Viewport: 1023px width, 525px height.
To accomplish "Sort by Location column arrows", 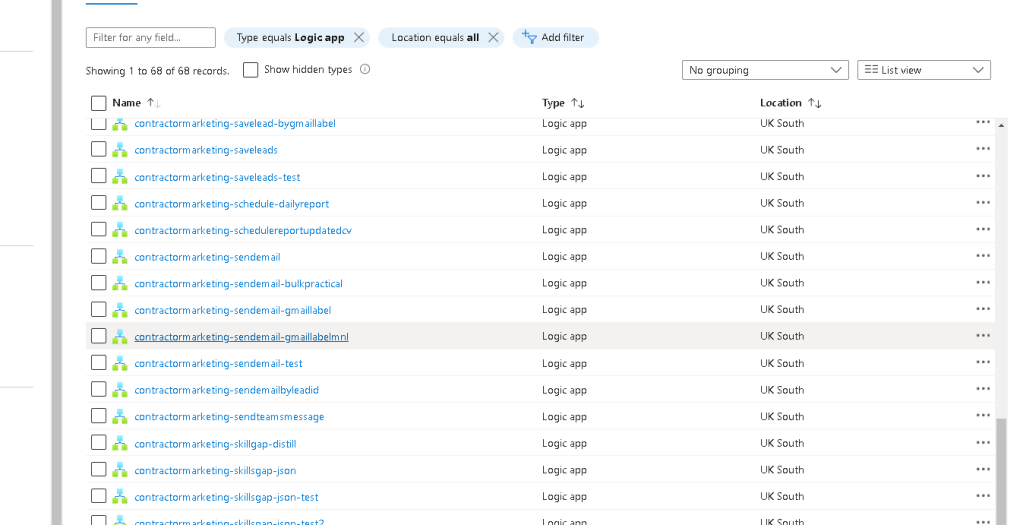I will pos(814,103).
